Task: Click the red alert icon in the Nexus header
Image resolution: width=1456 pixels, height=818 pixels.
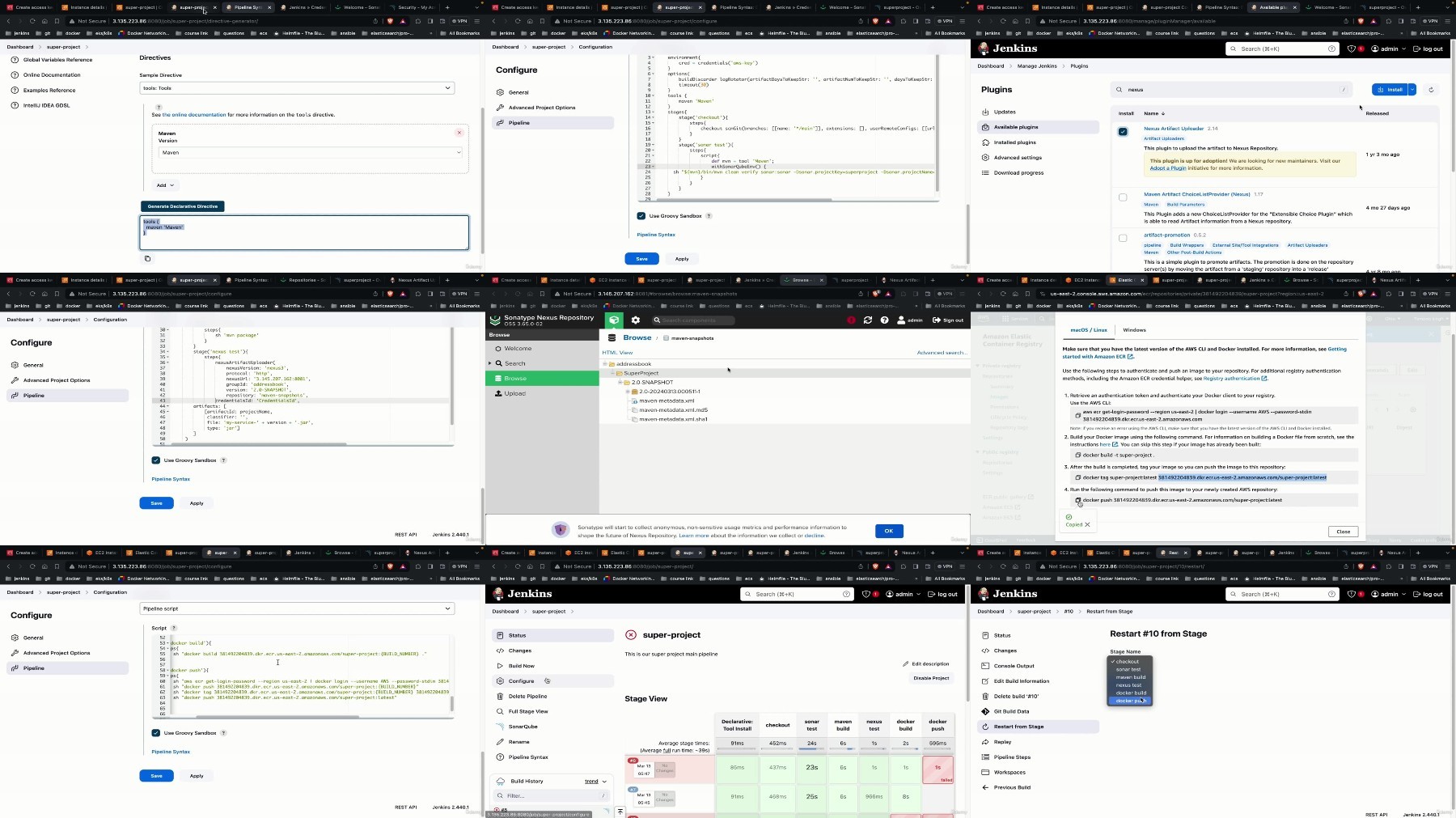Action: [x=851, y=320]
